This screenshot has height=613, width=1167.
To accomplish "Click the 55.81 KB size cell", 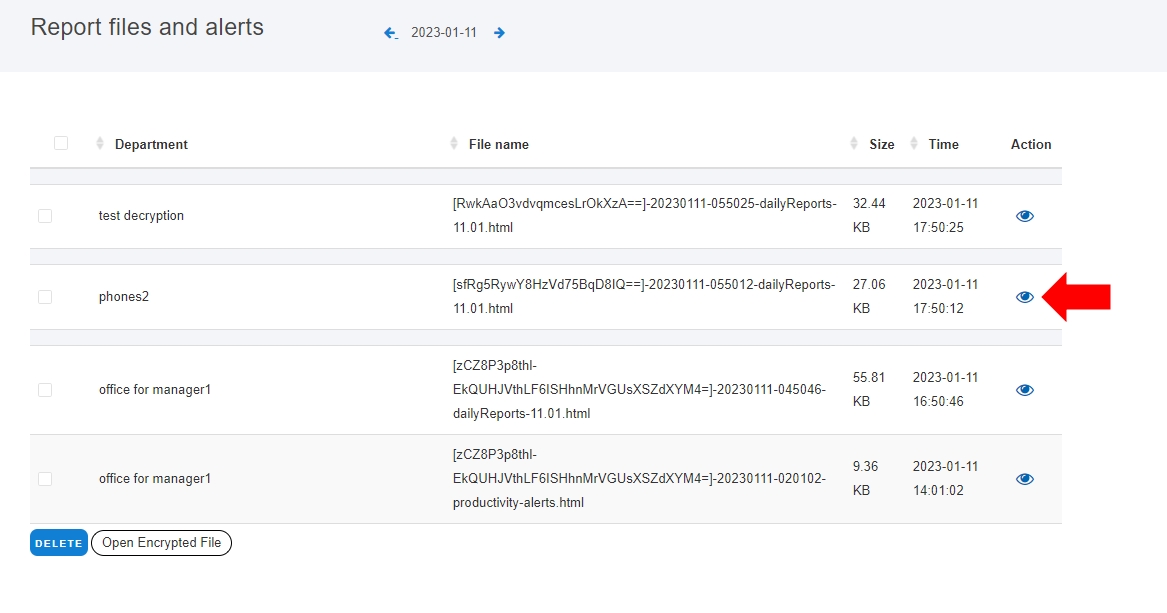I will 869,390.
